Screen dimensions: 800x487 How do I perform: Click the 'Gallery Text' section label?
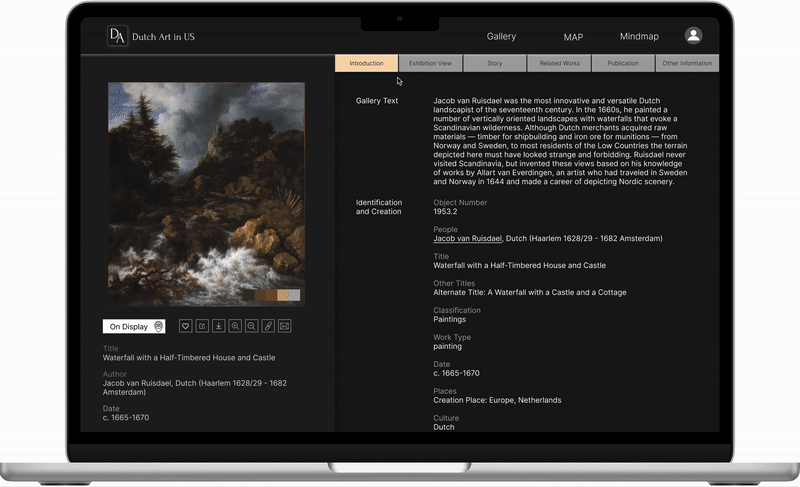(x=377, y=101)
